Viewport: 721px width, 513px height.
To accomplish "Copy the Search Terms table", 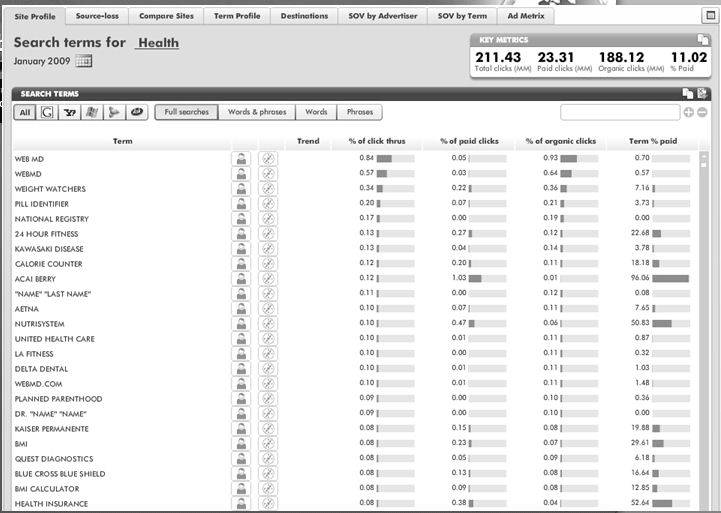I will [688, 94].
